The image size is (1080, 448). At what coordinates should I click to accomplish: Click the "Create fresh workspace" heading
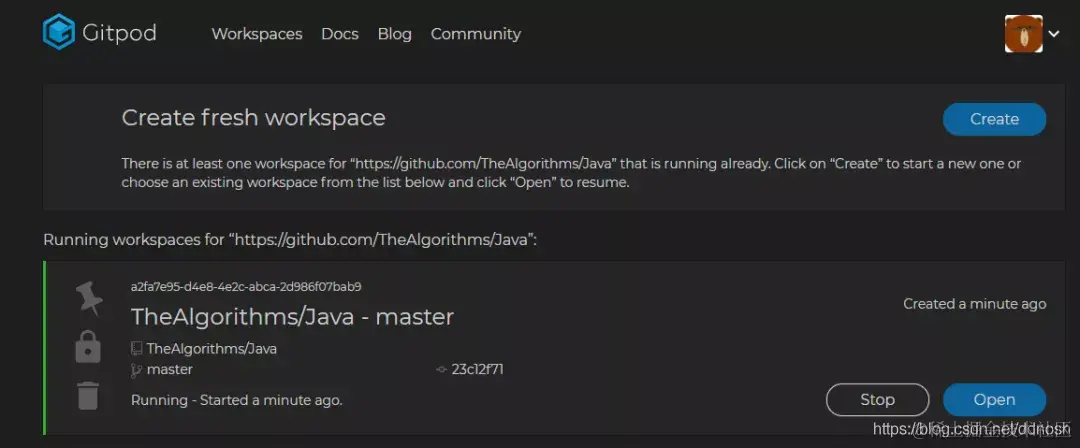(x=253, y=118)
